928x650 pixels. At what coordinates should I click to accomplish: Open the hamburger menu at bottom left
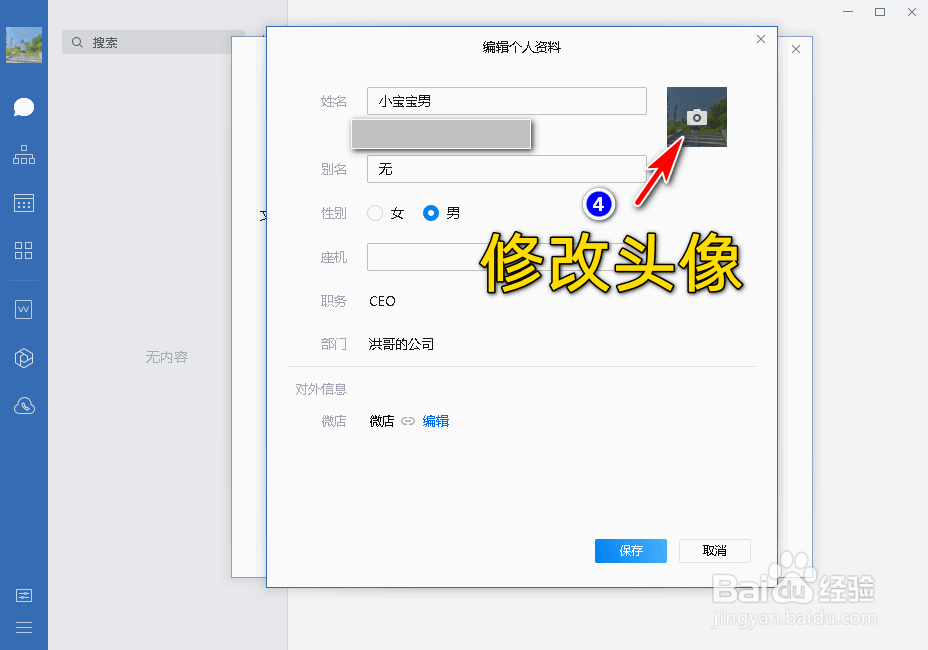pos(24,627)
